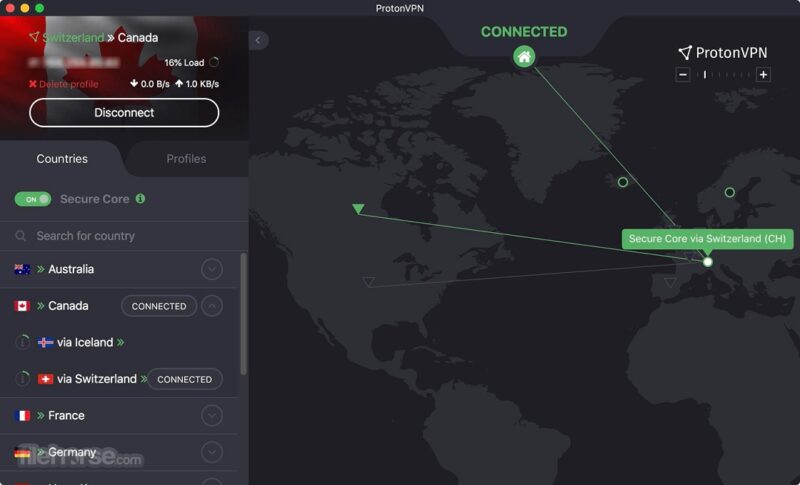The height and width of the screenshot is (485, 800).
Task: Click the map zoom slider handle
Action: 705,75
